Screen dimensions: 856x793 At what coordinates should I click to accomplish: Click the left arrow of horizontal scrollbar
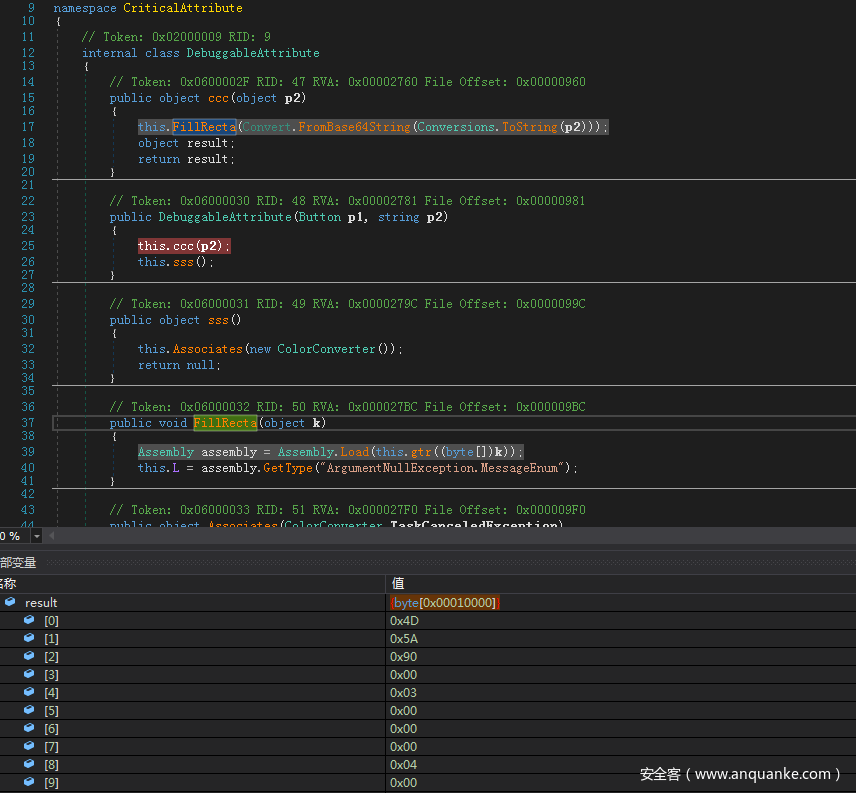(52, 536)
